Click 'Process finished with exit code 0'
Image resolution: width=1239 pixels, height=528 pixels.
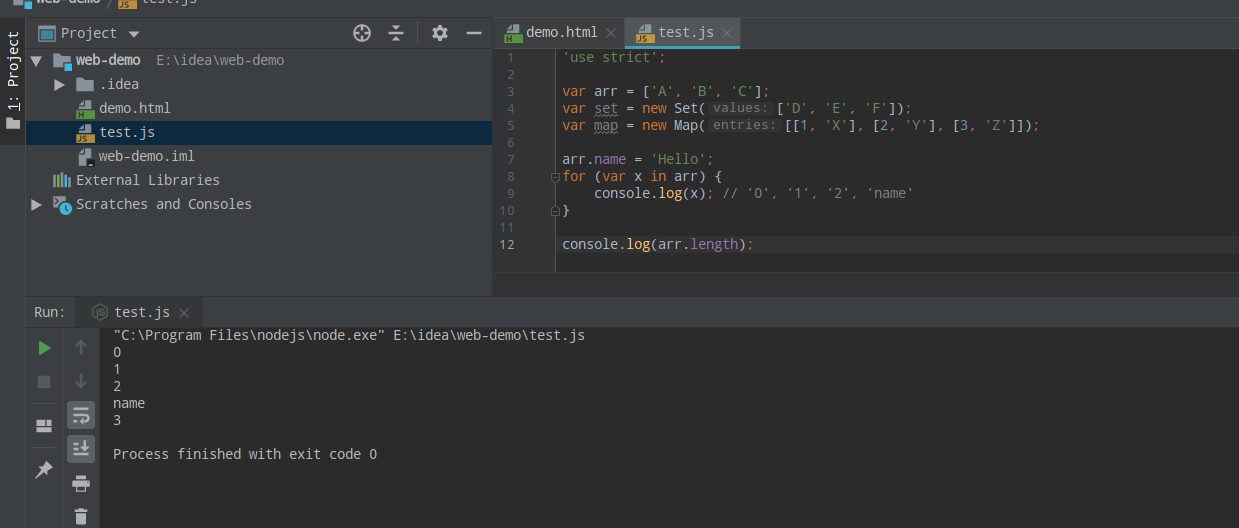pyautogui.click(x=245, y=454)
